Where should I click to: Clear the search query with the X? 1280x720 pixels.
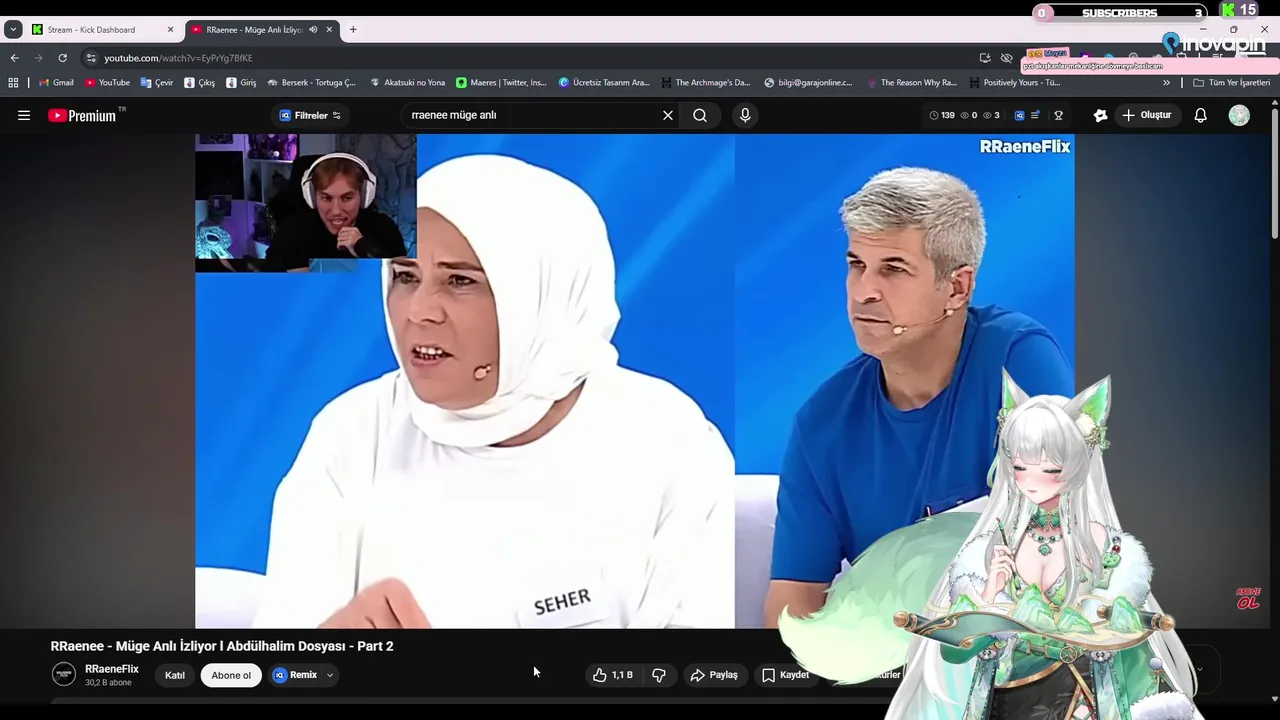pyautogui.click(x=668, y=115)
